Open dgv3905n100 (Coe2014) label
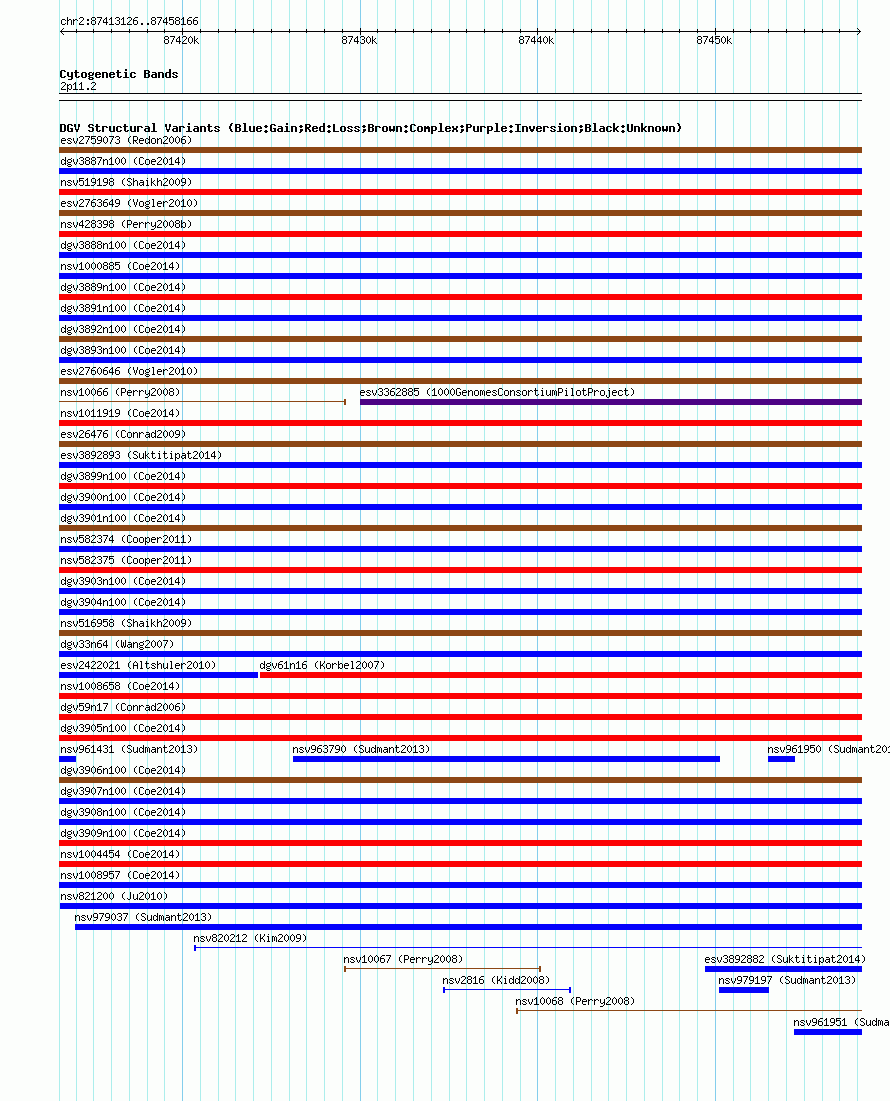This screenshot has height=1101, width=890. tap(123, 730)
